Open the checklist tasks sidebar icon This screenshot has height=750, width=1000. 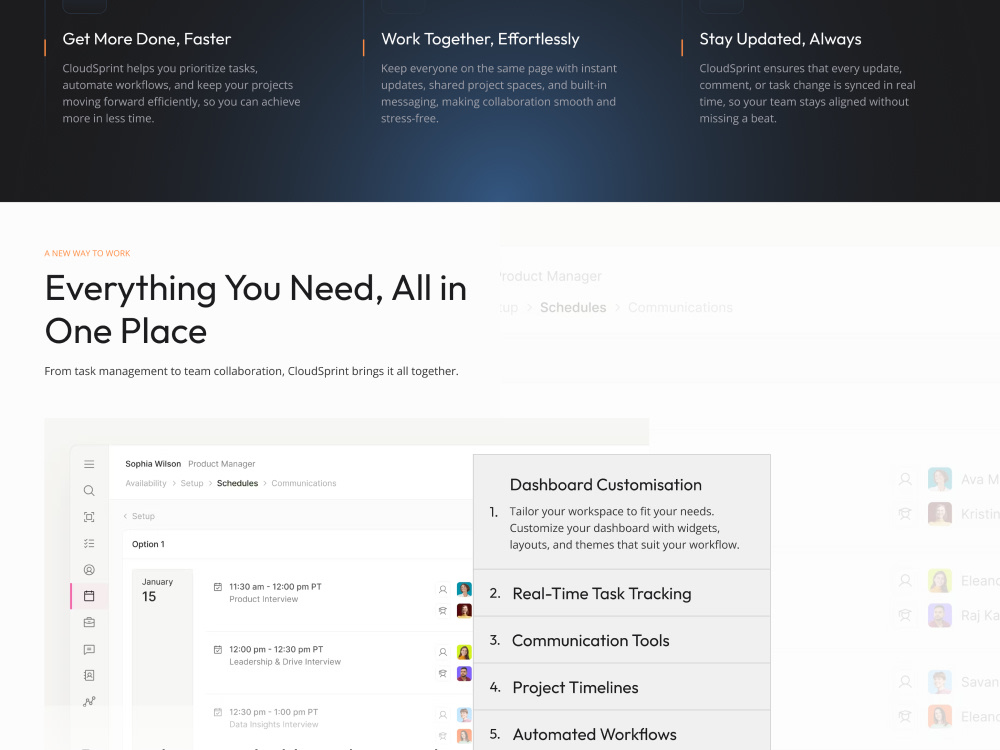89,543
